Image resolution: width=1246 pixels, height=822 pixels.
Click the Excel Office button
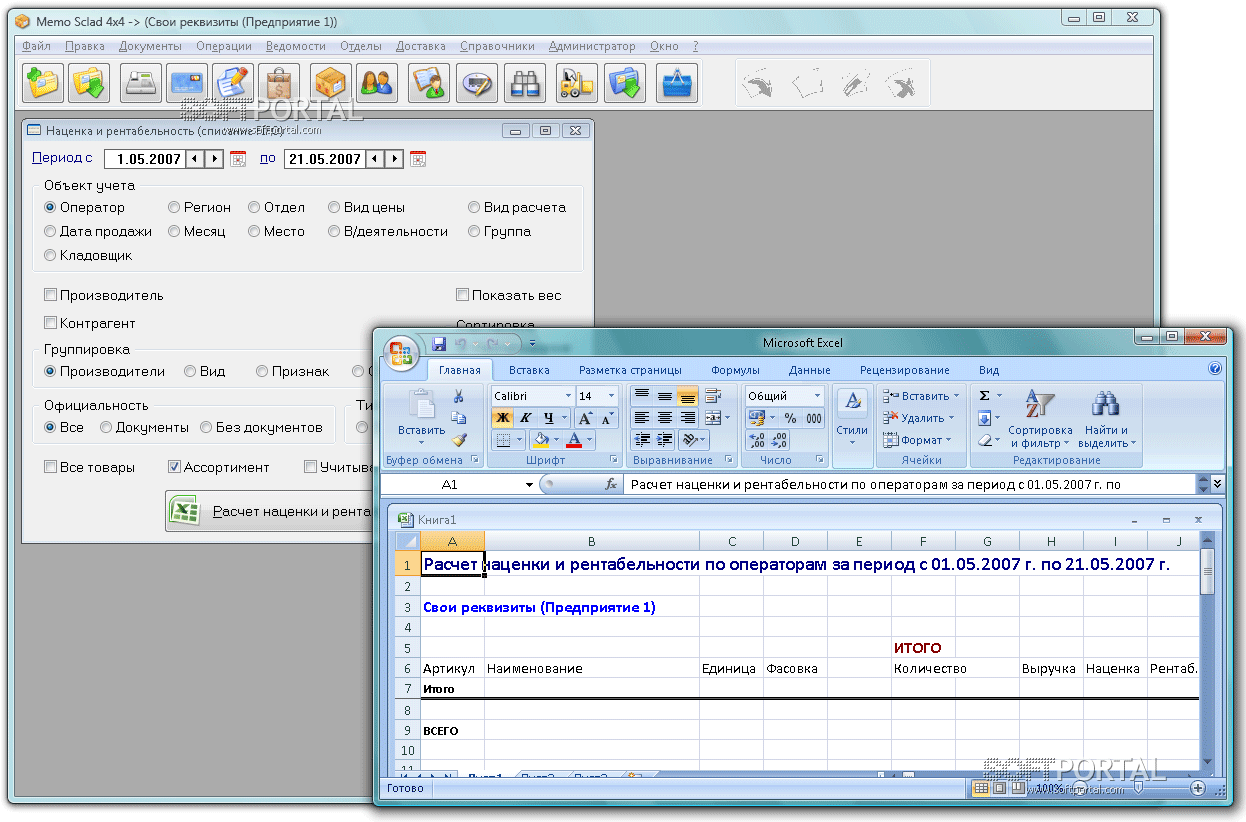click(402, 352)
